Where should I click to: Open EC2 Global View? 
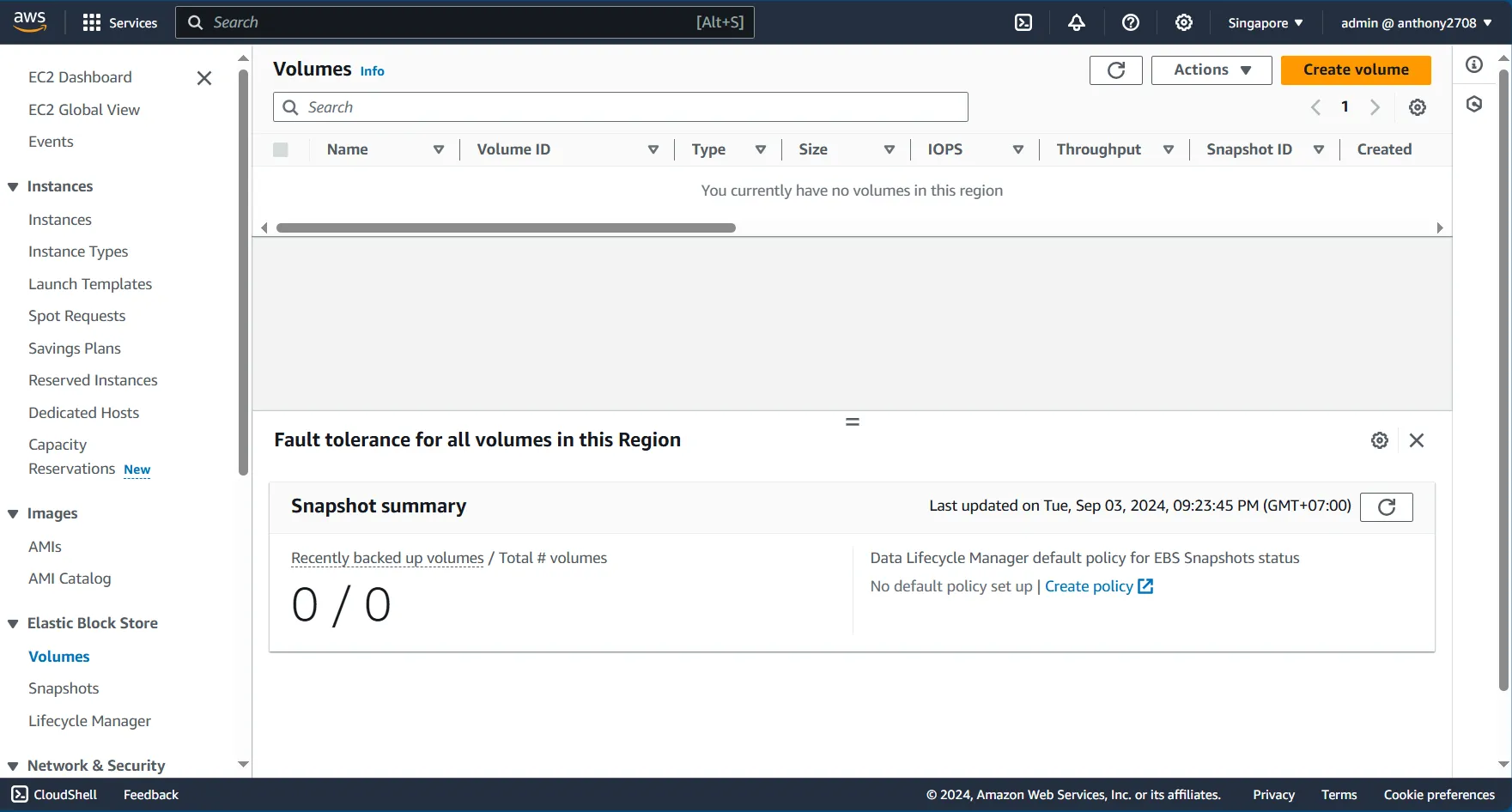(x=84, y=110)
